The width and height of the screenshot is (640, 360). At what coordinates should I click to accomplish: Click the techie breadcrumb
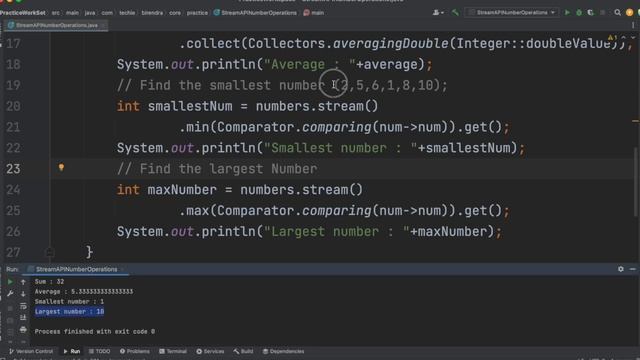pyautogui.click(x=127, y=13)
